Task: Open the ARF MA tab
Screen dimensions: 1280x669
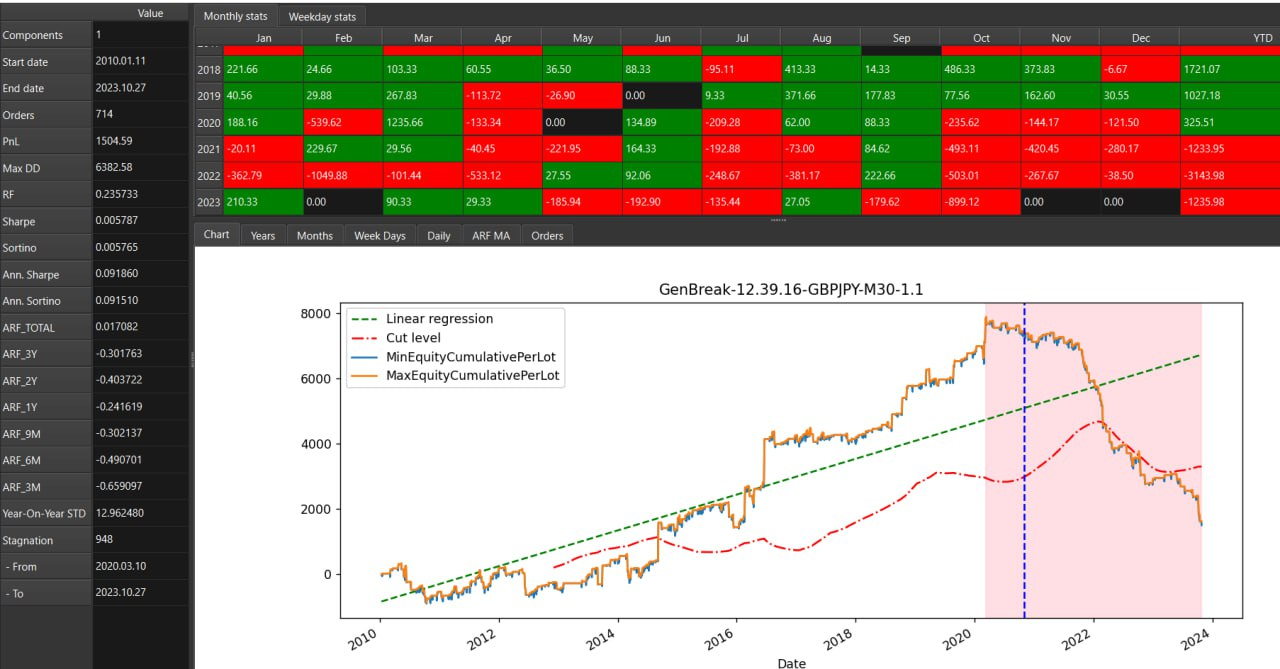Action: [490, 235]
